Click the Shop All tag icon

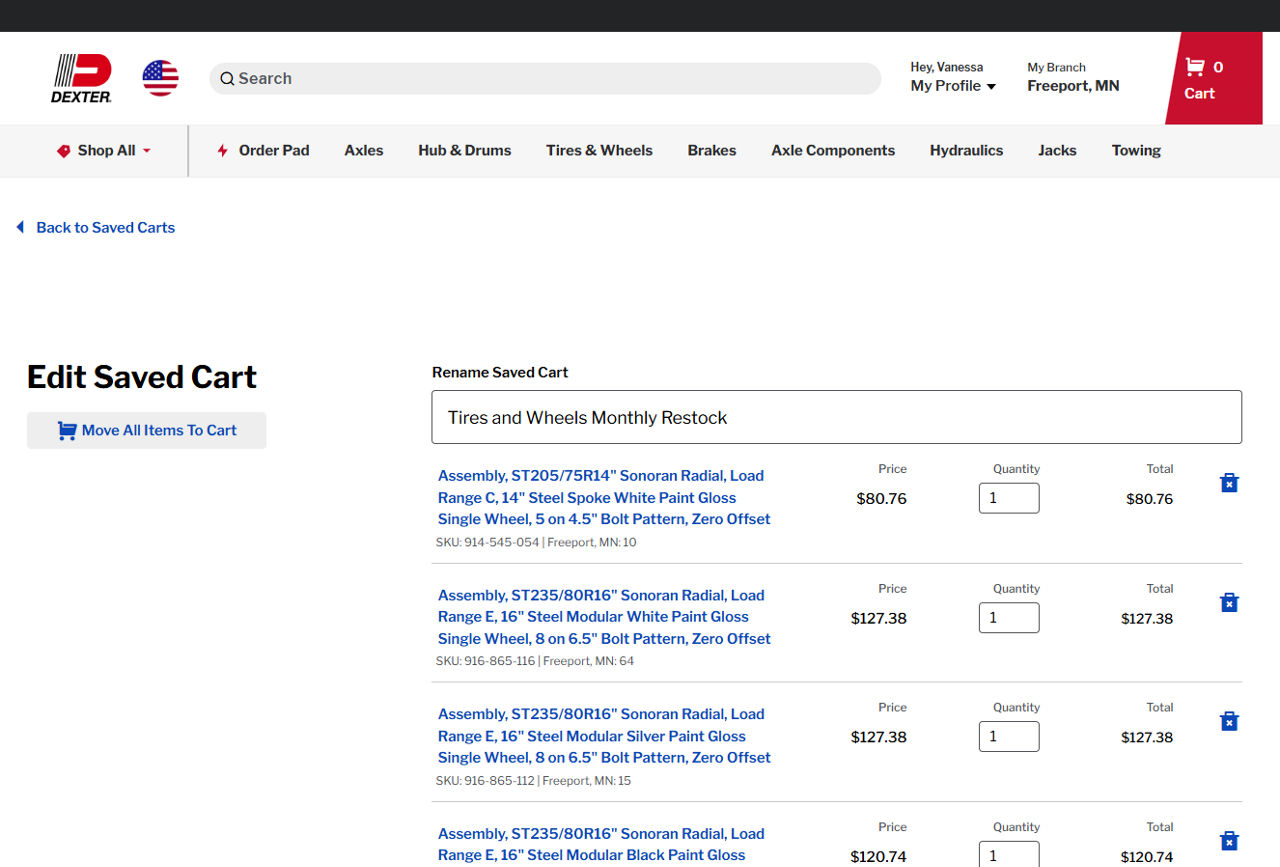coord(64,151)
